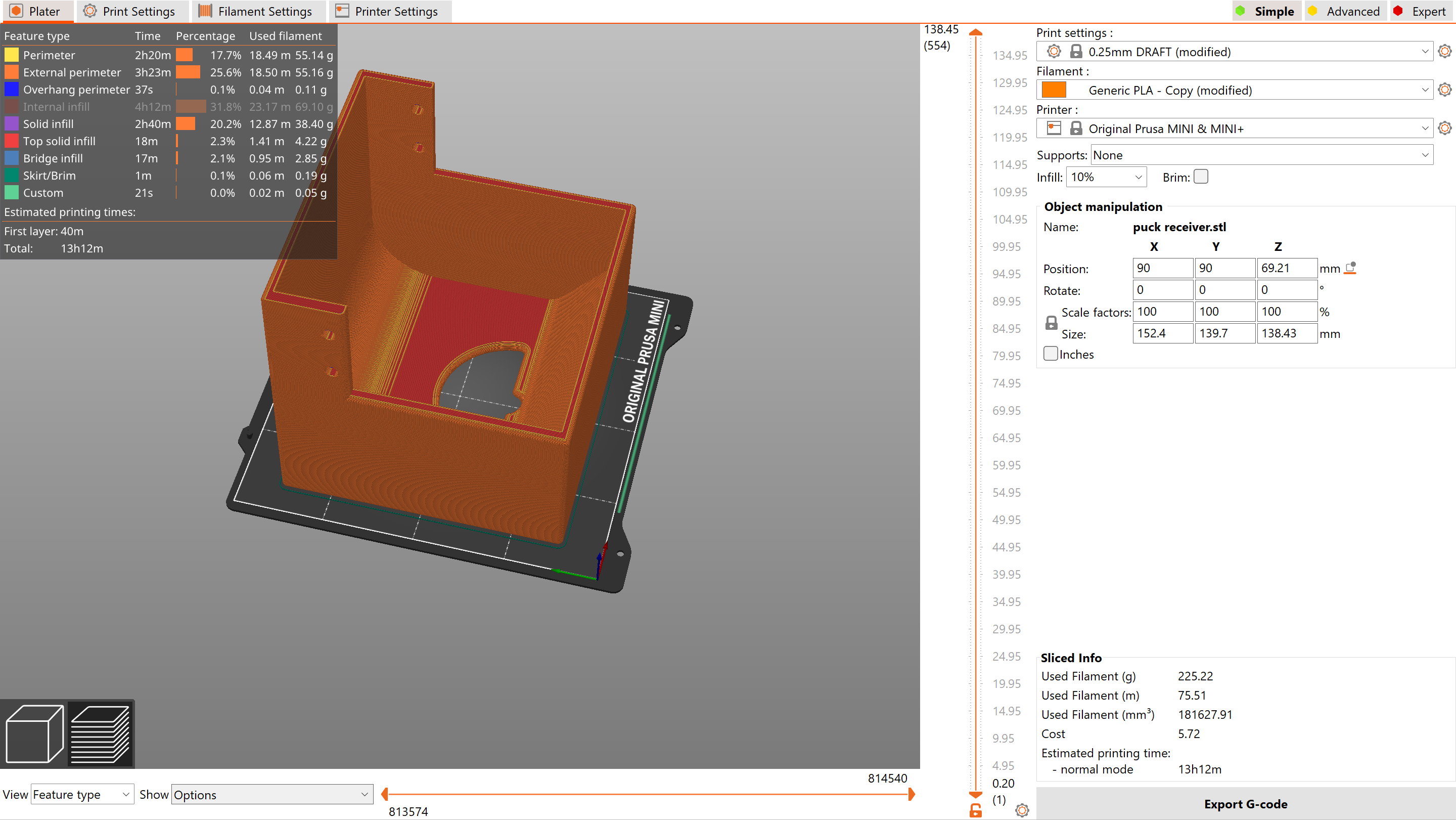
Task: Click the orange filament color swatch
Action: click(1054, 90)
